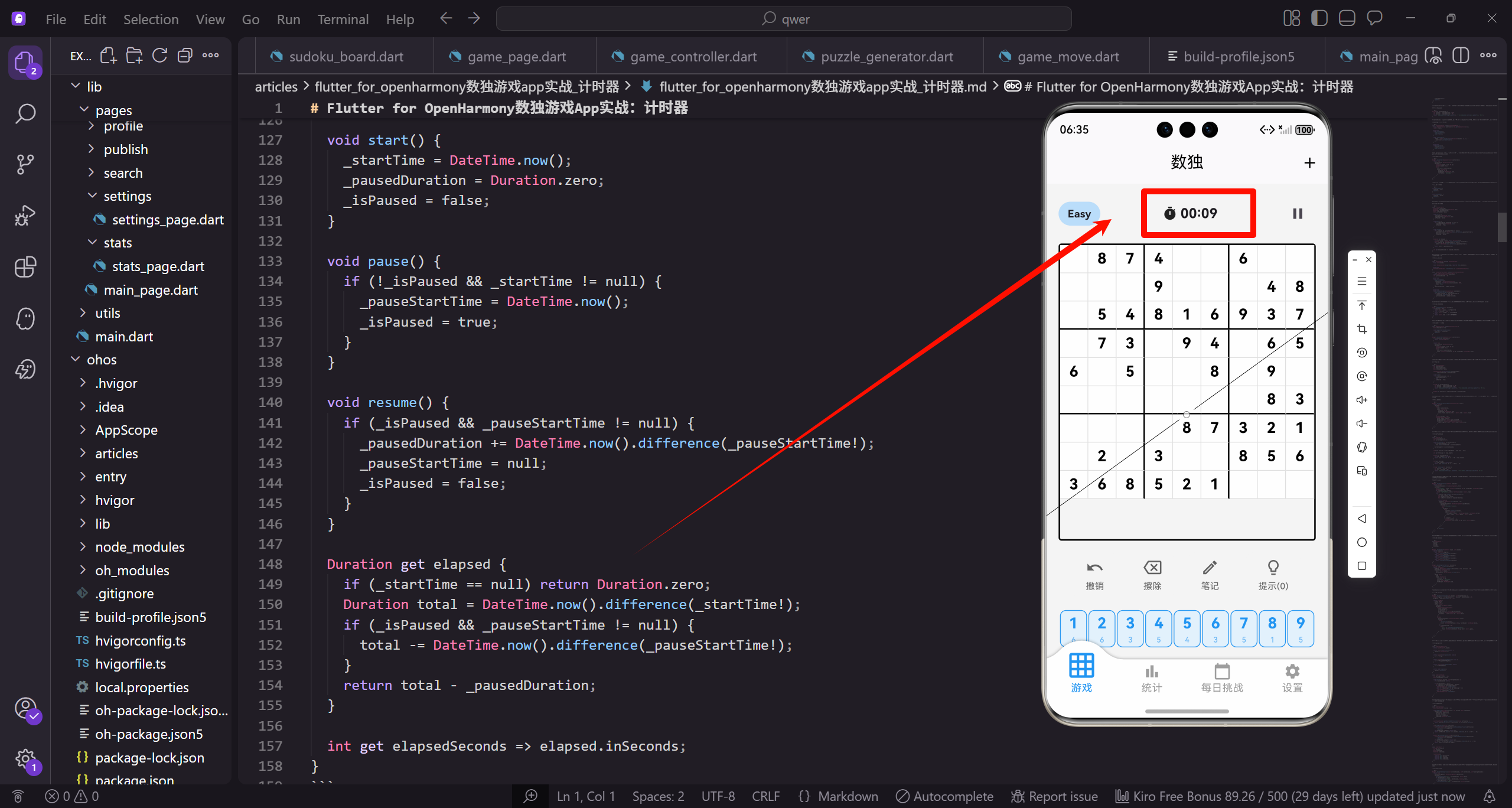
Task: Toggle primary side bar visibility
Action: (1319, 18)
